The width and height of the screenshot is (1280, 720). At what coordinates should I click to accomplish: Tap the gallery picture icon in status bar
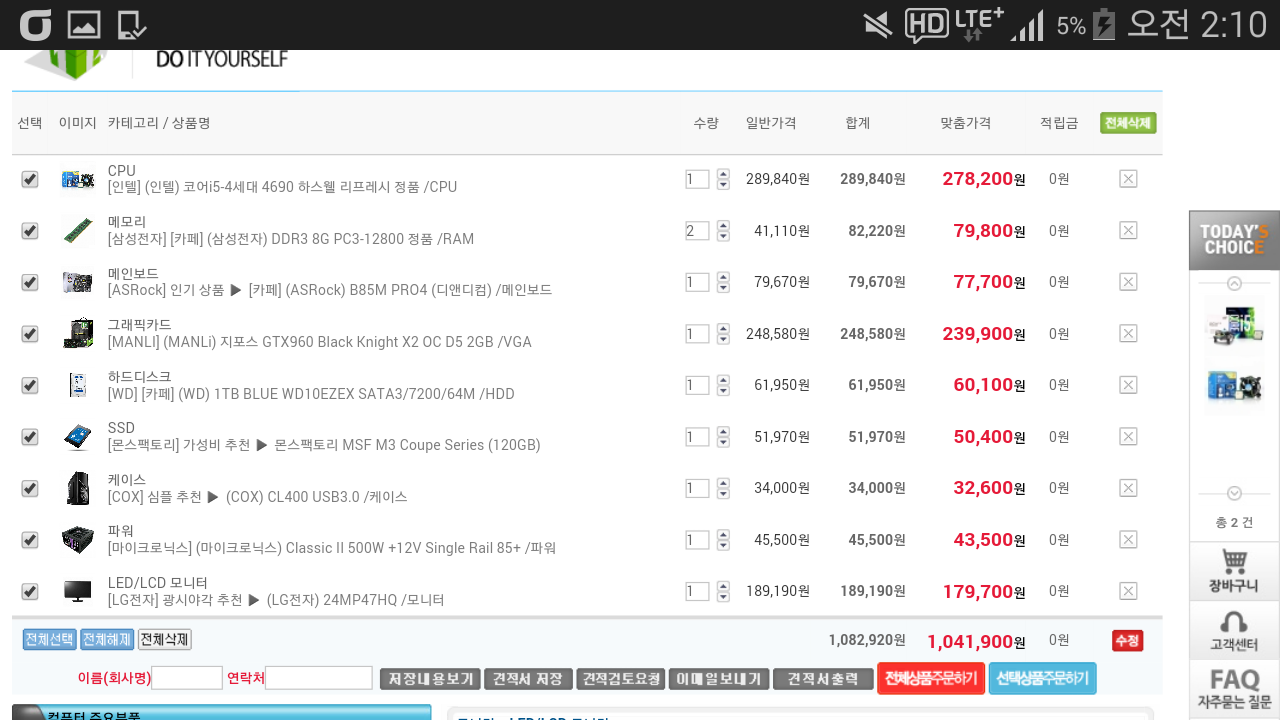84,25
